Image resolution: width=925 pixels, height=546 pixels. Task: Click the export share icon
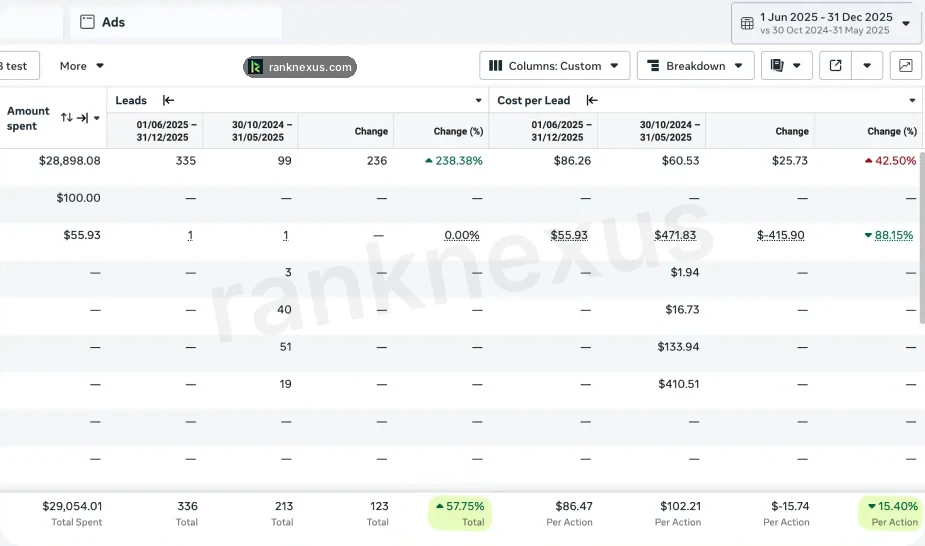(x=835, y=65)
